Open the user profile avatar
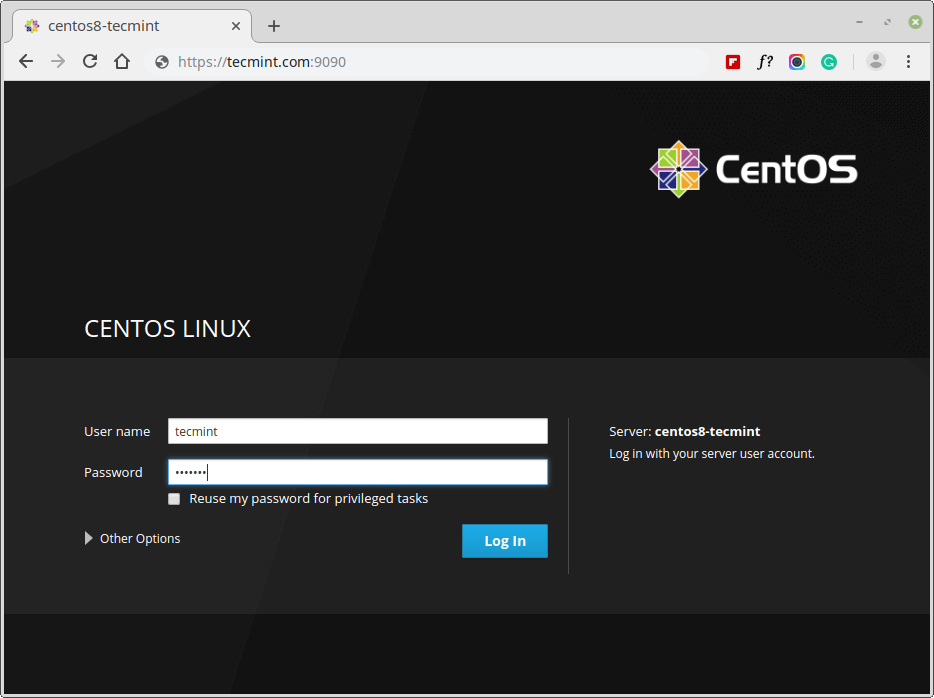 coord(876,61)
